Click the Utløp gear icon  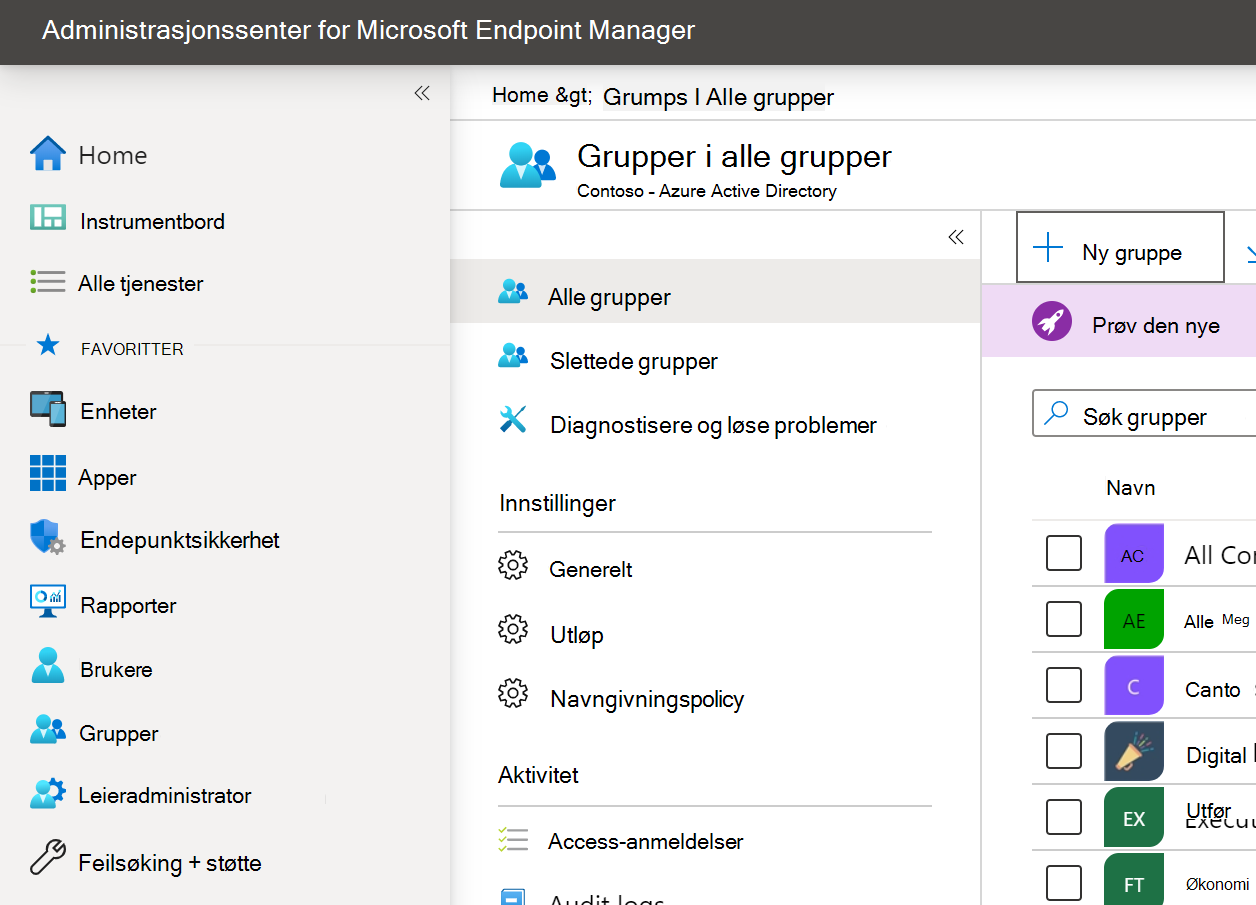coord(513,630)
